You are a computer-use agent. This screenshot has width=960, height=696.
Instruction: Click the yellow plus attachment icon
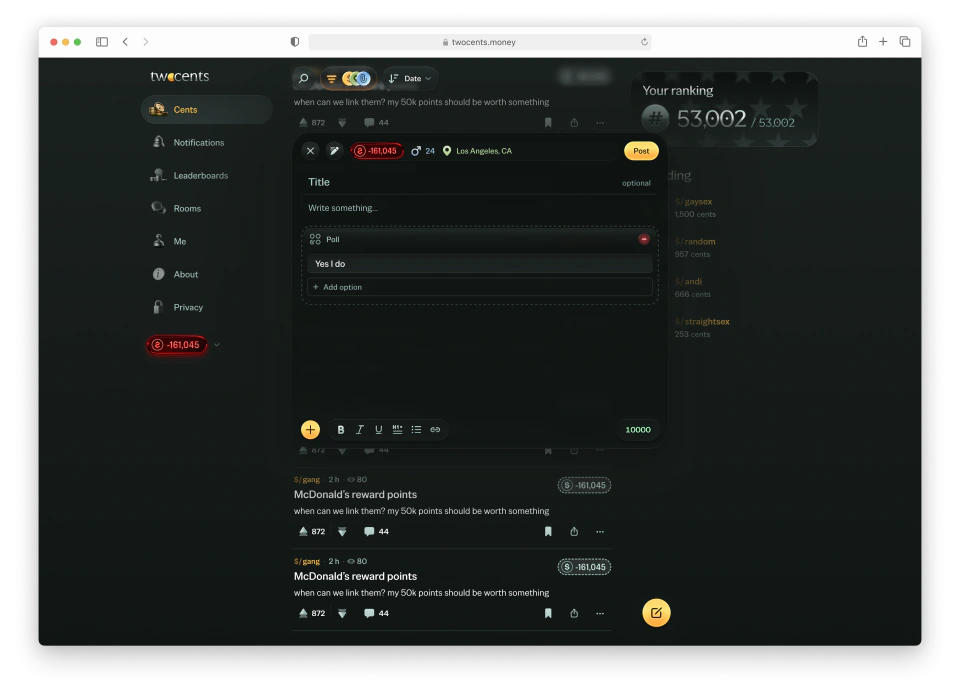310,429
